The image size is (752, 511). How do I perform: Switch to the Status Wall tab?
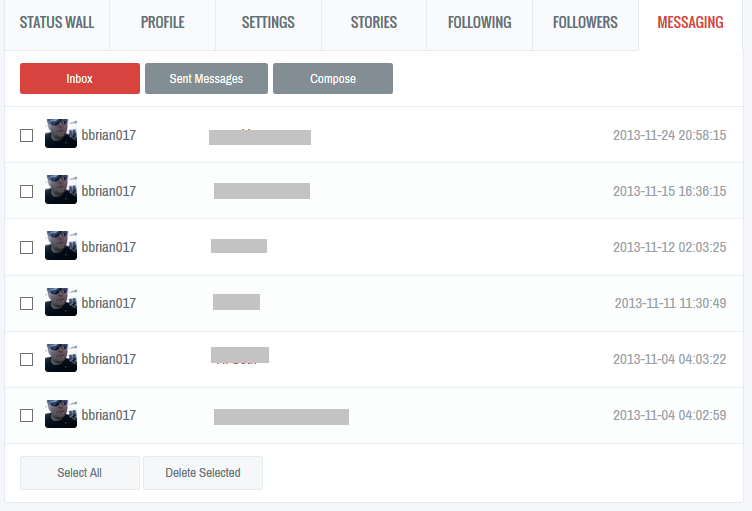coord(57,23)
